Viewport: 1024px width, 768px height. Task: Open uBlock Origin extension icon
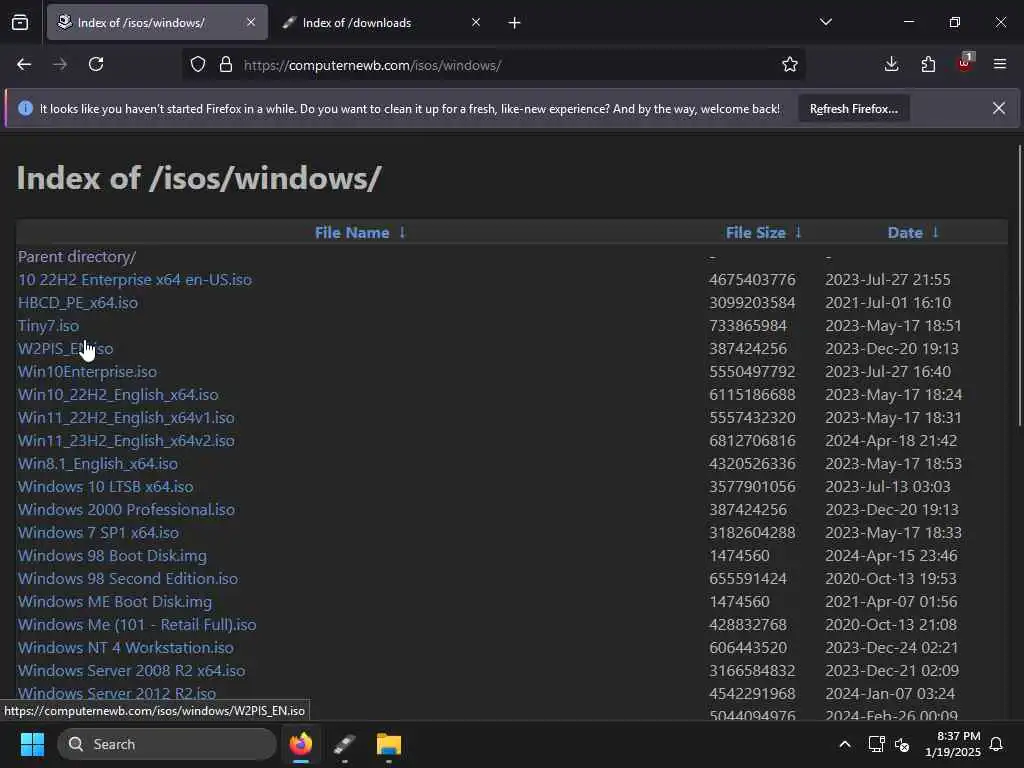[965, 63]
